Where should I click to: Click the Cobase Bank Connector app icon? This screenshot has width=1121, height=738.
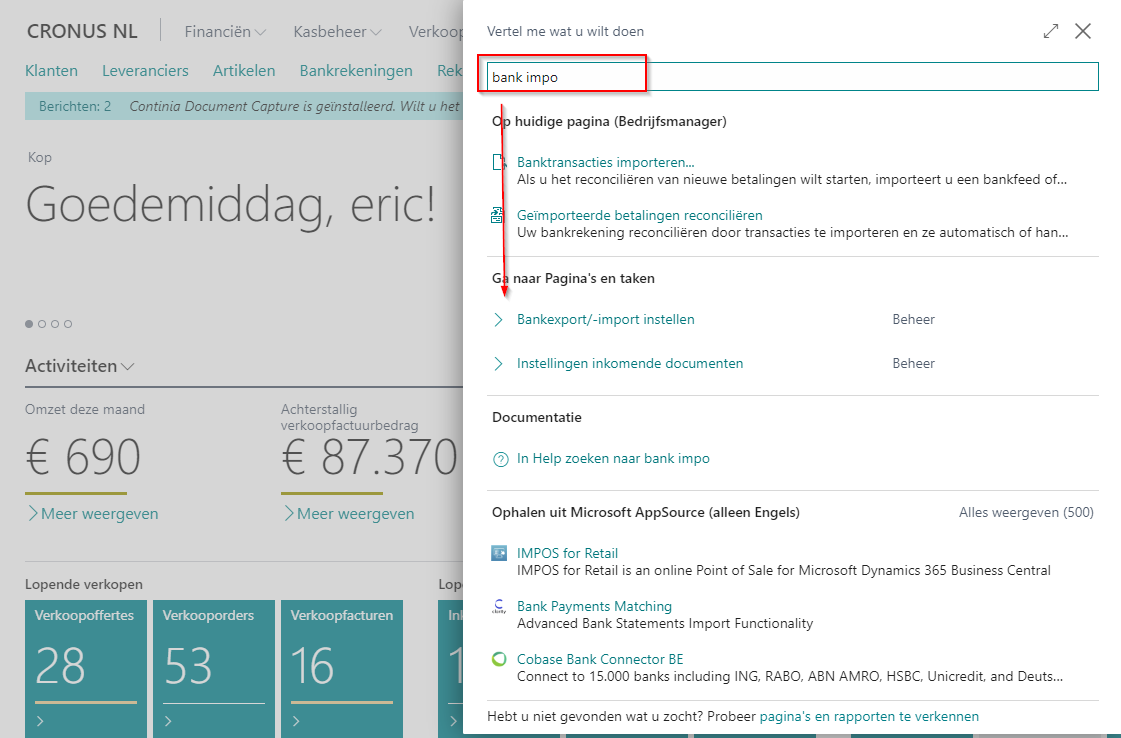(499, 659)
